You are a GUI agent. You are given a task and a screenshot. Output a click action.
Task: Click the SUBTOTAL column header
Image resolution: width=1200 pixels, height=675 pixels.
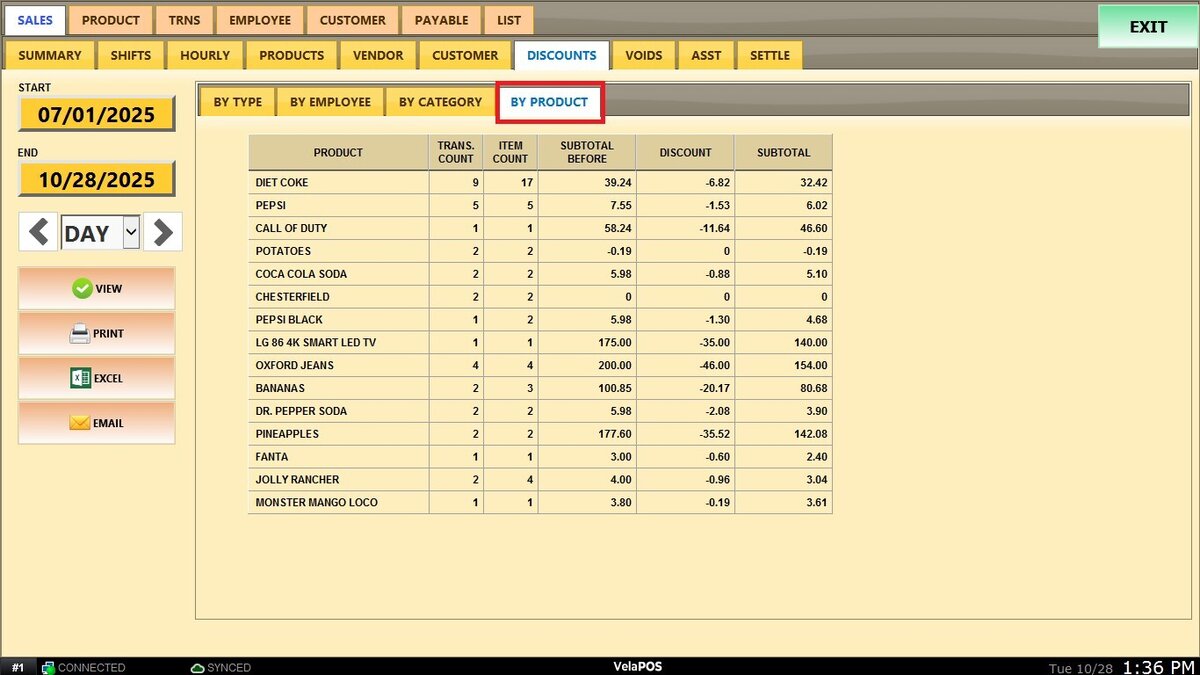click(783, 152)
